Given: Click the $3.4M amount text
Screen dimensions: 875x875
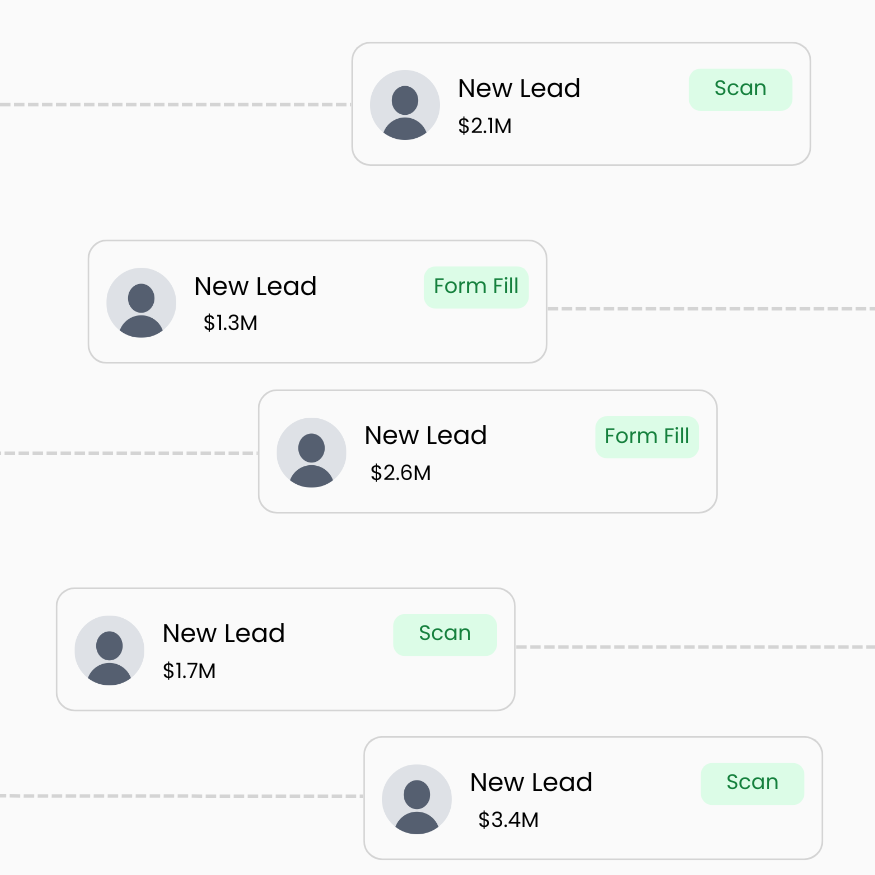Looking at the screenshot, I should tap(508, 820).
